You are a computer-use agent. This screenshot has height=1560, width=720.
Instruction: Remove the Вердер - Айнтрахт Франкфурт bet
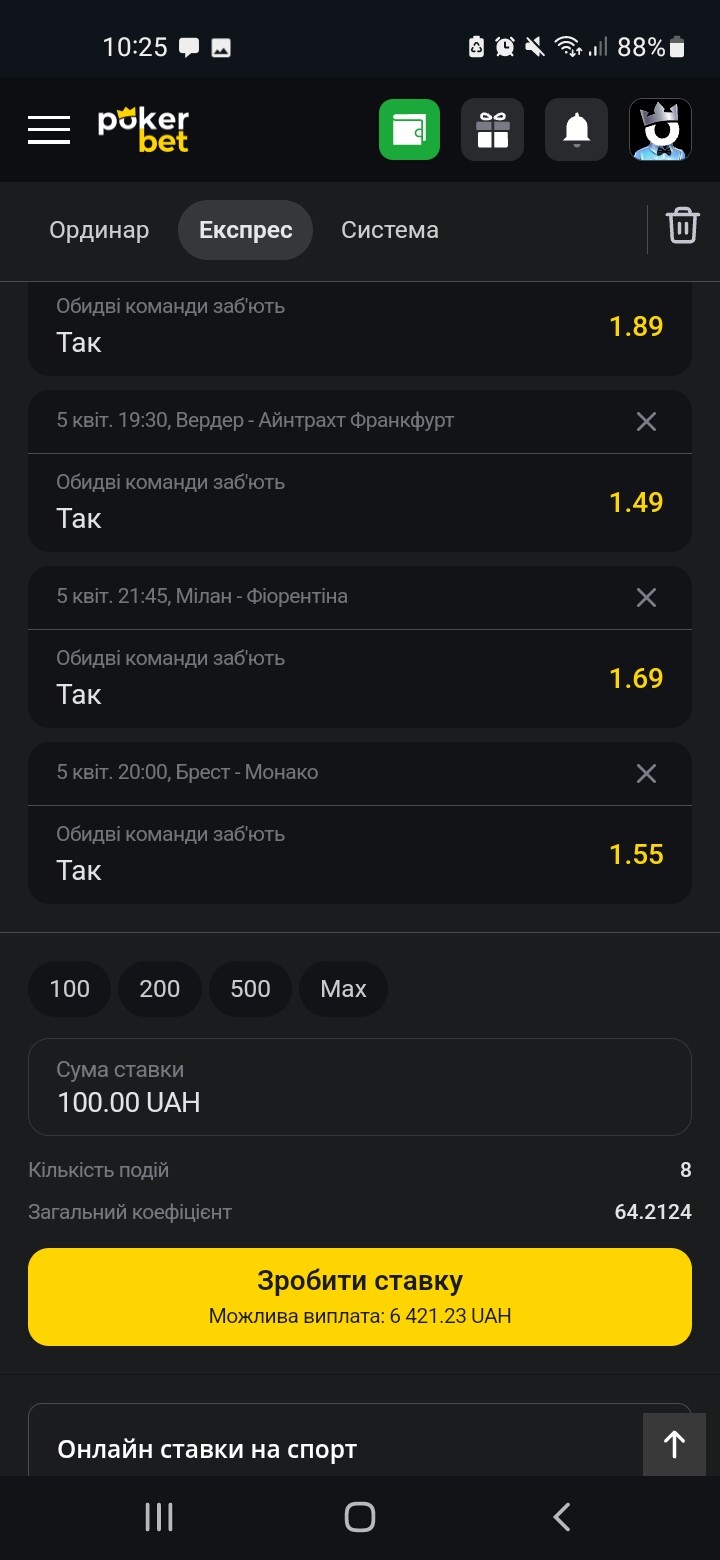(647, 421)
